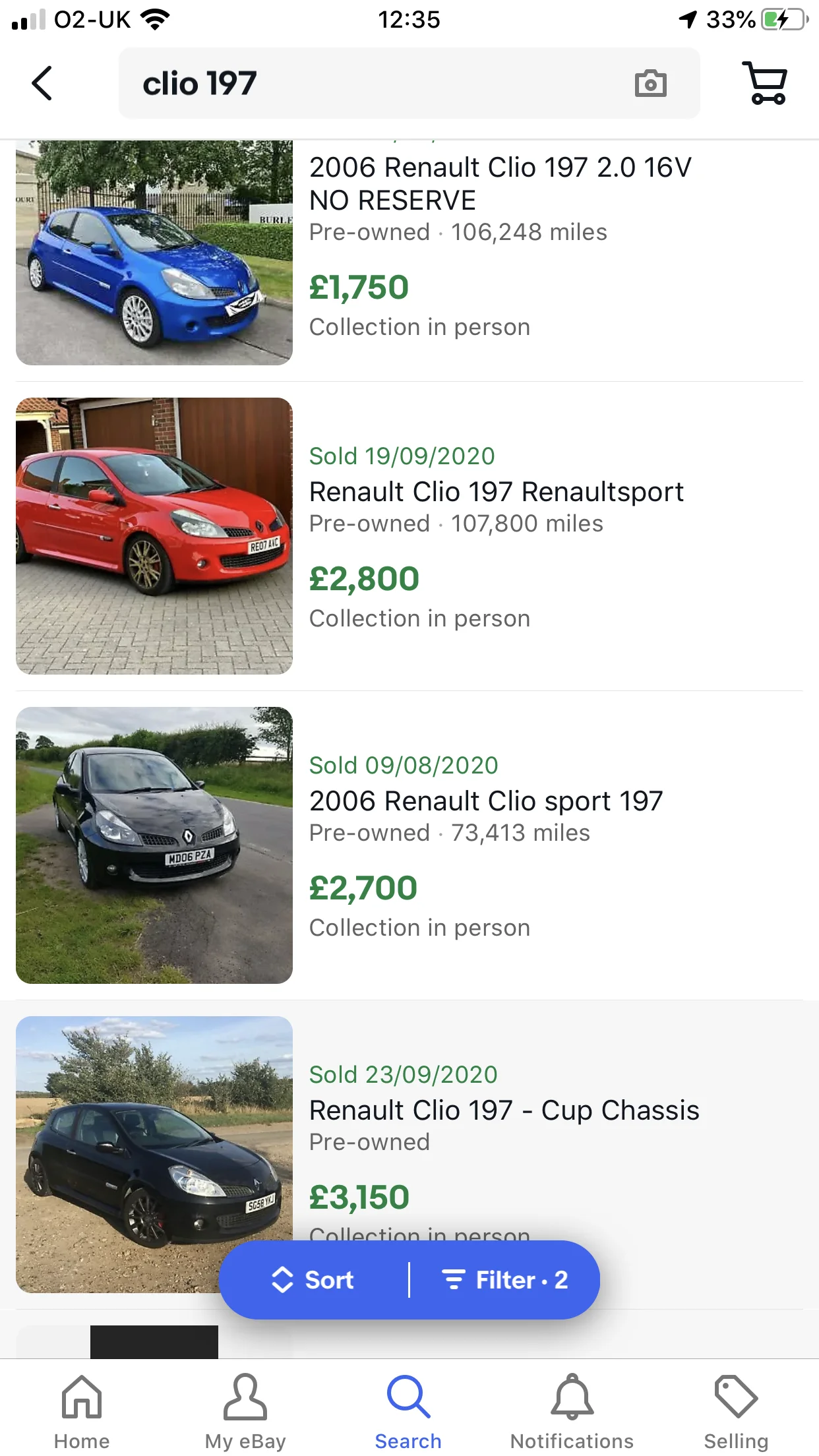Open 'Renault Clio 197 - Cup Chassis' listing
This screenshot has height=1456, width=819.
[x=504, y=1110]
